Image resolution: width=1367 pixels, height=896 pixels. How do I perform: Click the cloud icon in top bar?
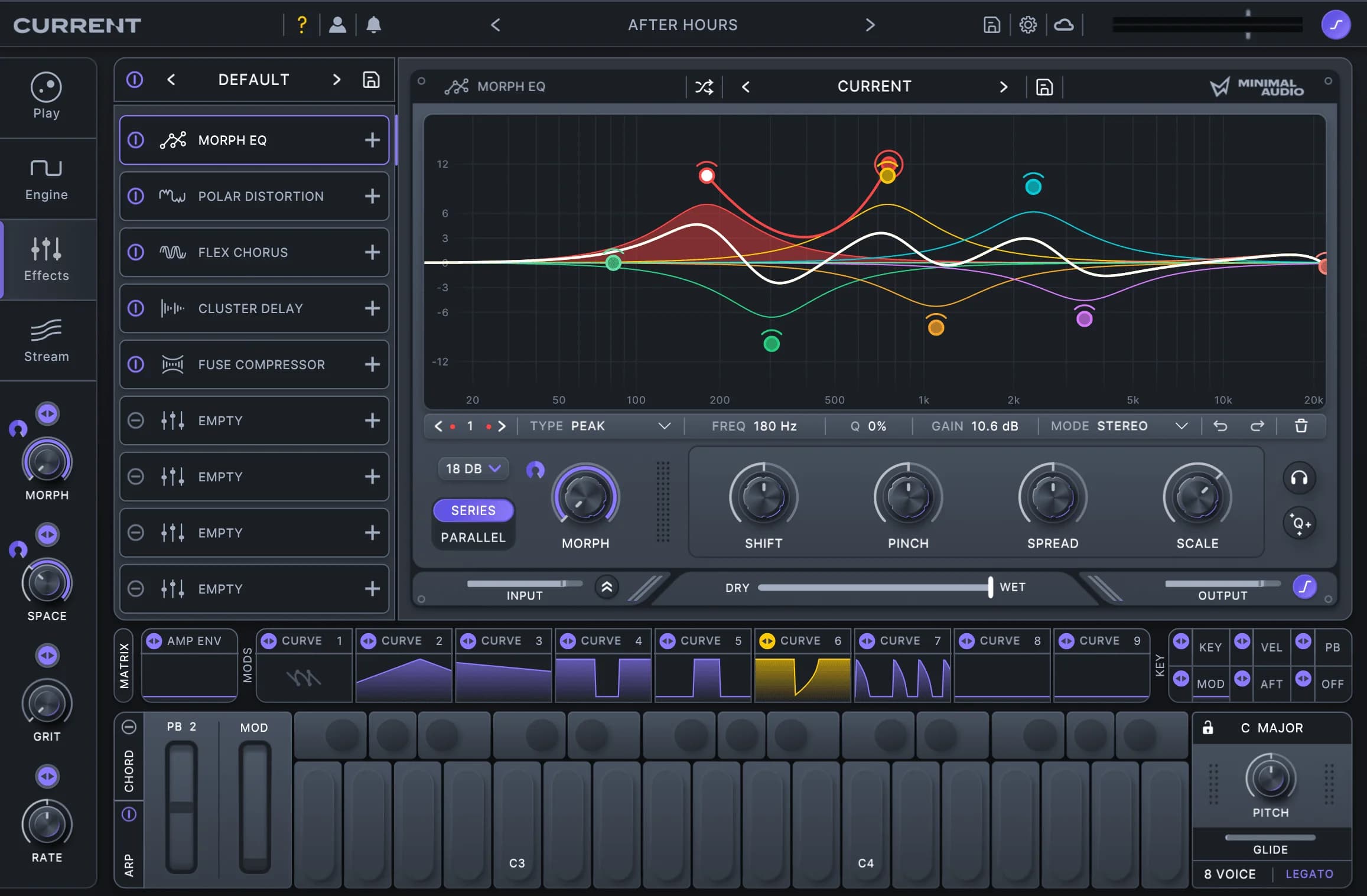1064,25
